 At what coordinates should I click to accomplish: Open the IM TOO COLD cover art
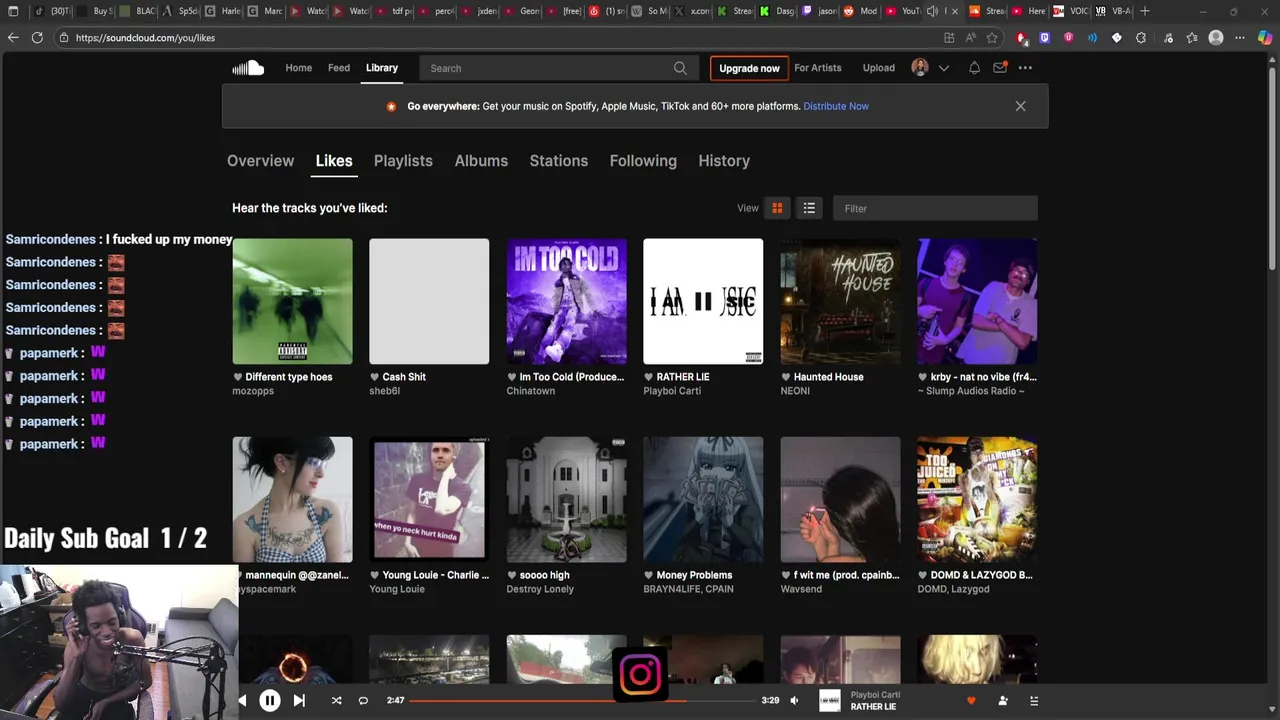pos(566,301)
